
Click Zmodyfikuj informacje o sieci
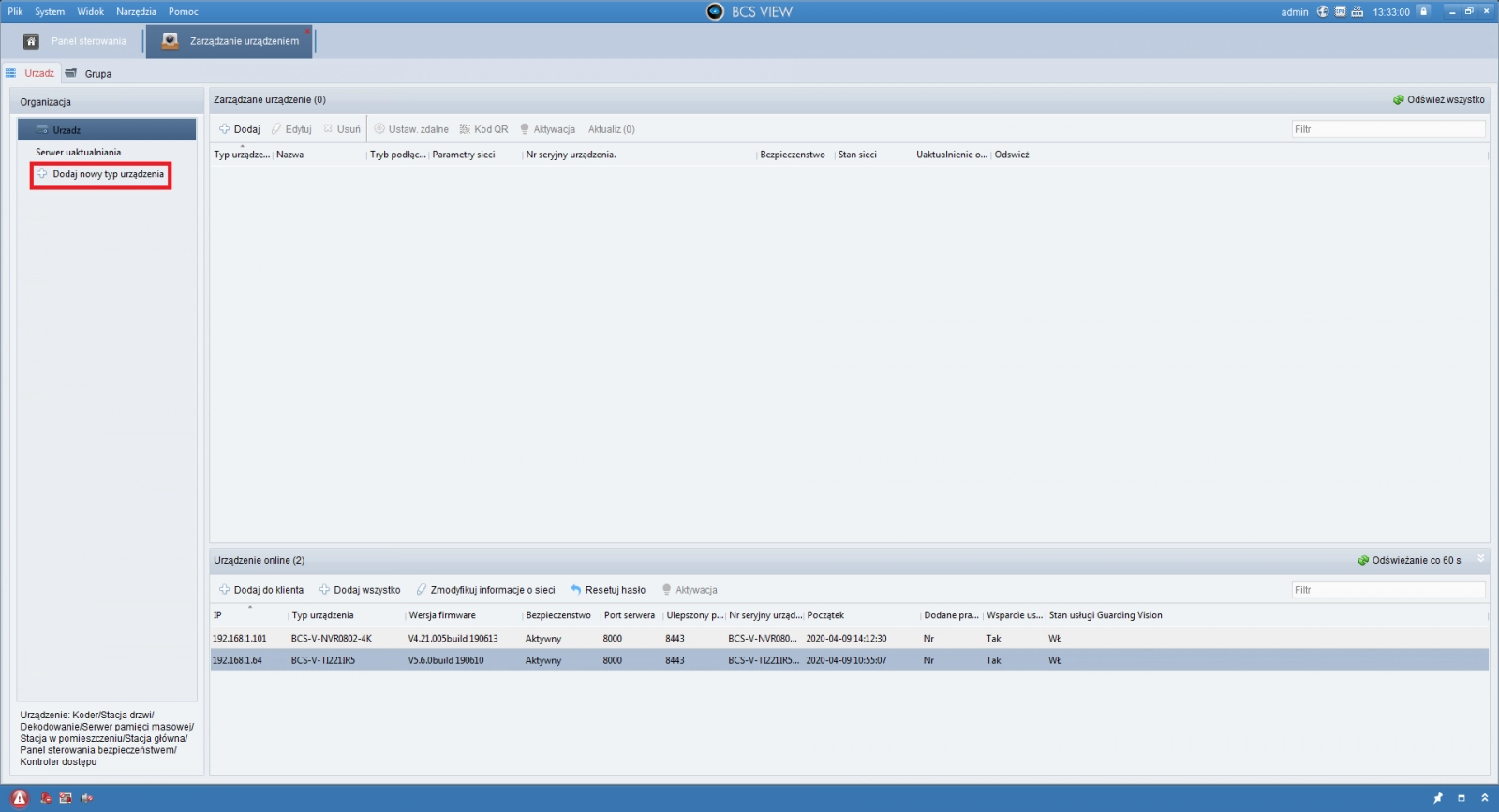pos(485,590)
